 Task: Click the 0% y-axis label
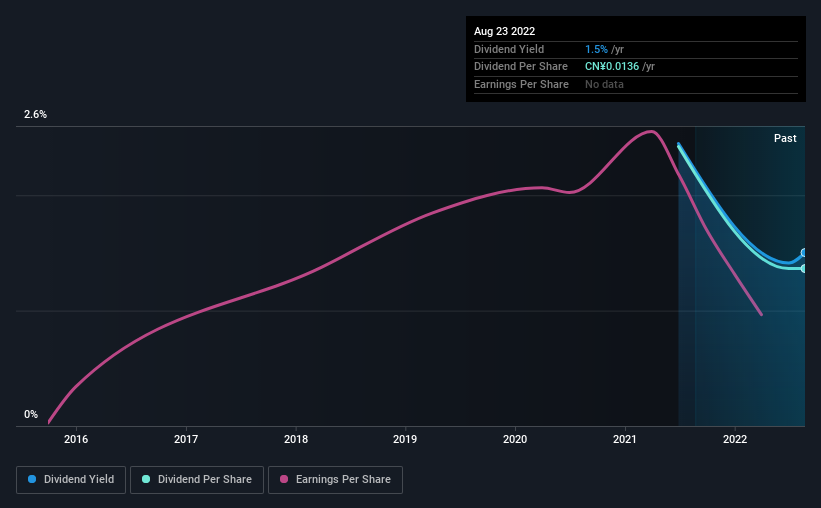(x=31, y=414)
